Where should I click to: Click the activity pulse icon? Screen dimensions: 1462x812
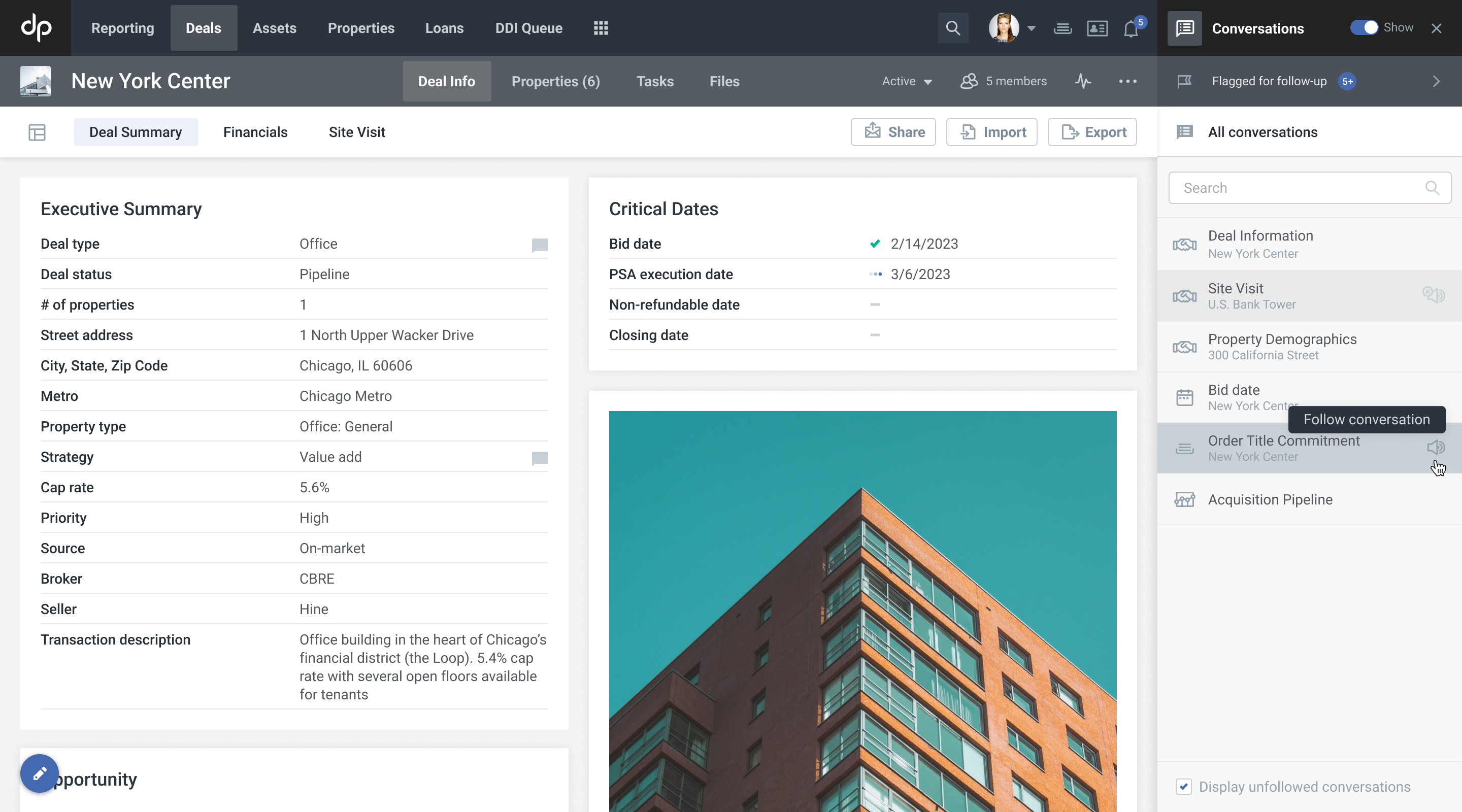(1083, 81)
